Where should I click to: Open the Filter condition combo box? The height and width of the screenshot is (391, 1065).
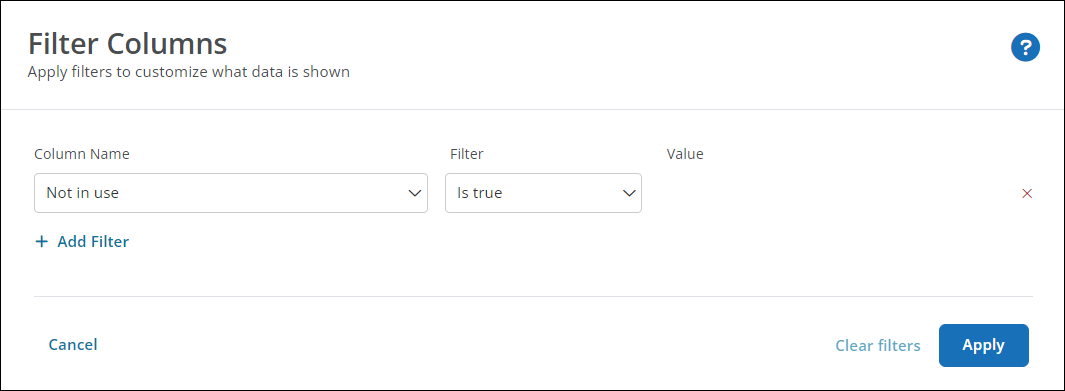coord(543,193)
